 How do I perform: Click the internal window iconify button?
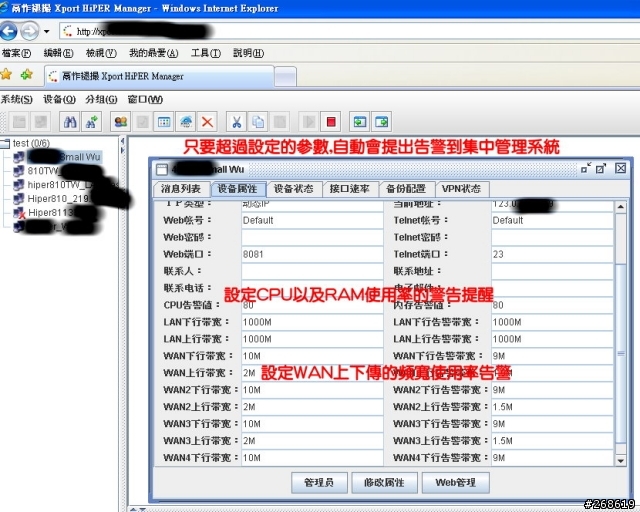tap(586, 168)
